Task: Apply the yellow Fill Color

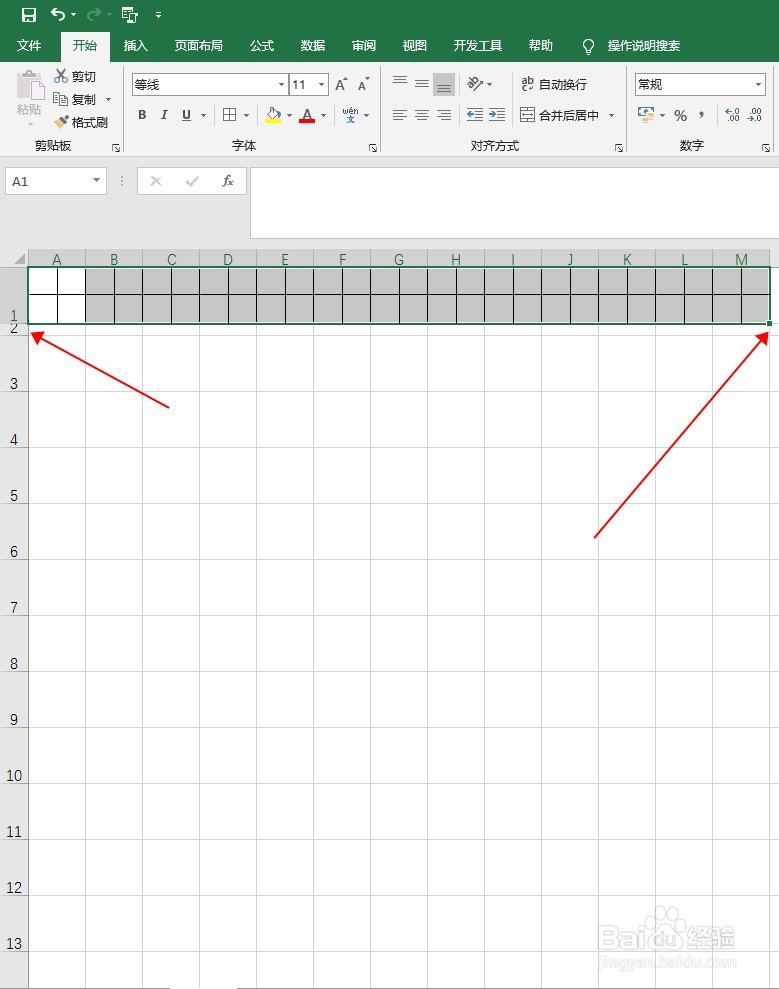Action: (273, 115)
